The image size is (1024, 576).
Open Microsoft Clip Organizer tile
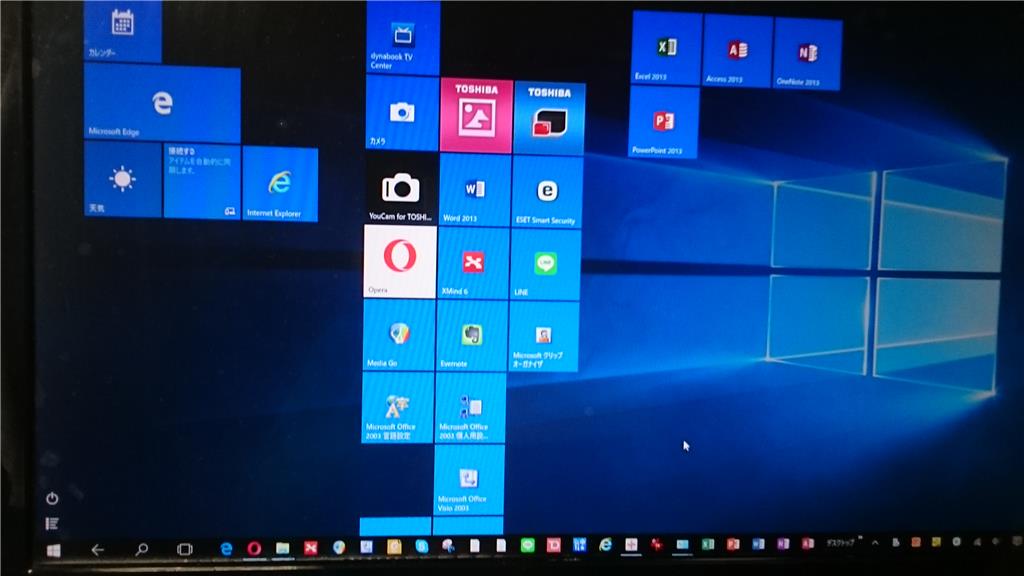pos(543,337)
